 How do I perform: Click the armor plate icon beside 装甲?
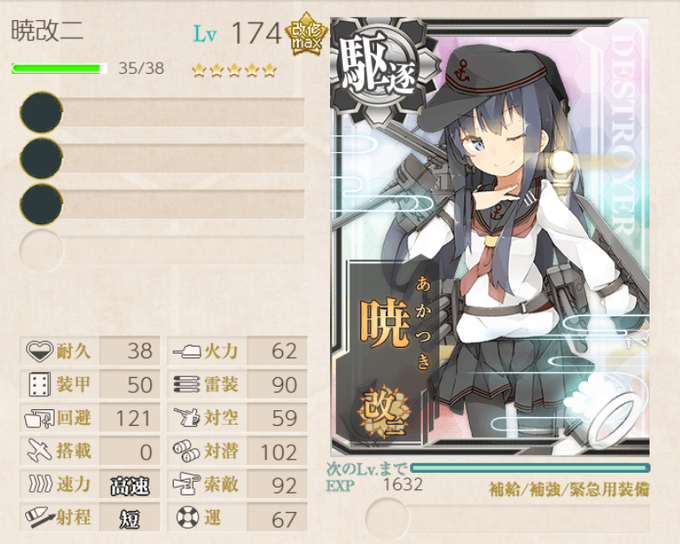coord(39,384)
